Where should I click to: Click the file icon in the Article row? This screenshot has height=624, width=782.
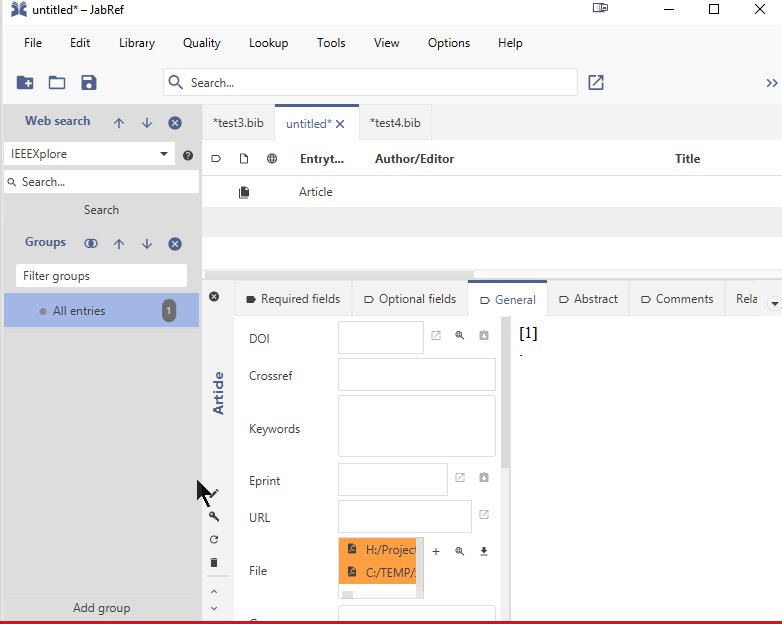click(x=244, y=192)
